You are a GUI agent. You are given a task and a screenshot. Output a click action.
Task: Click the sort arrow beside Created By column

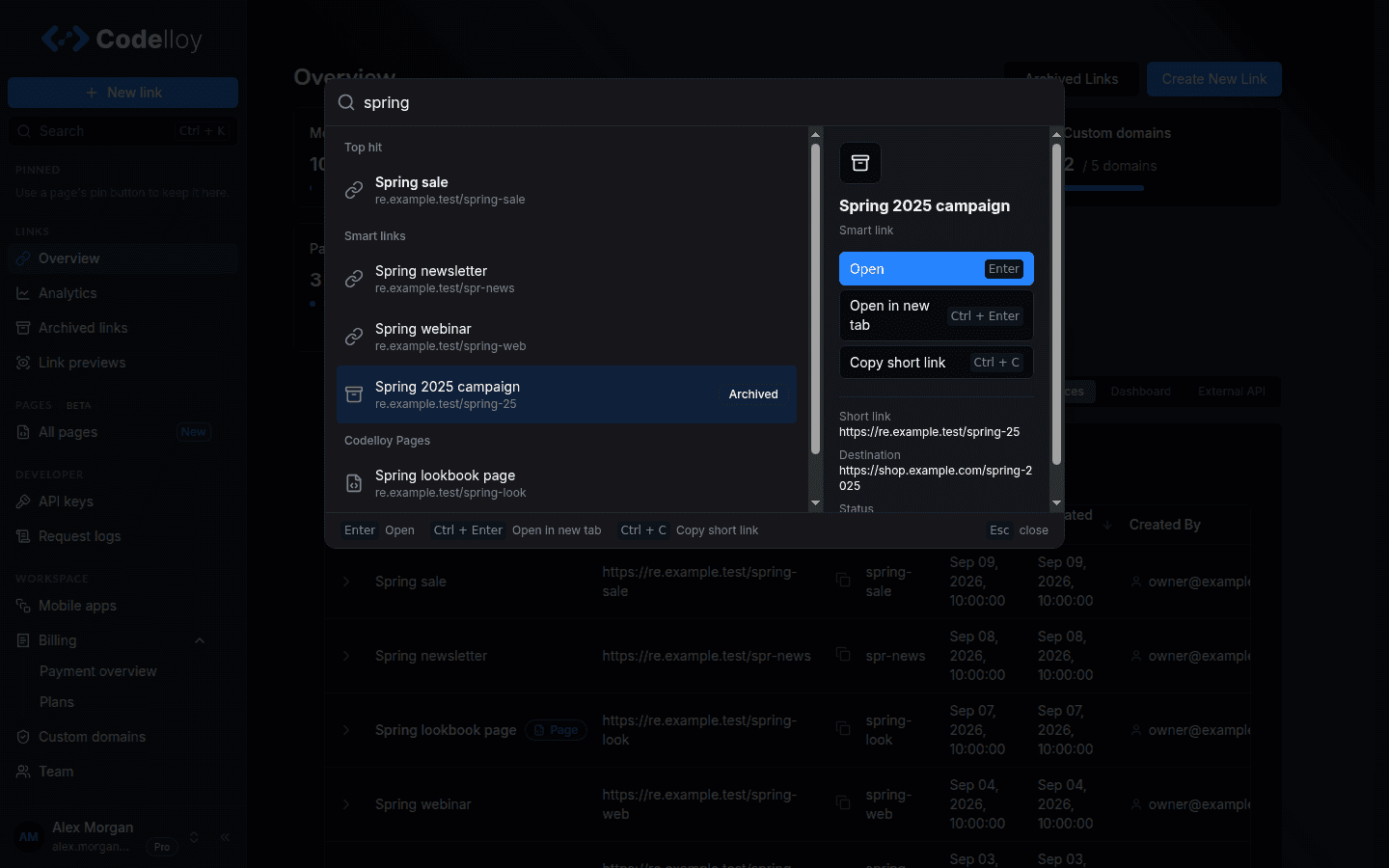[x=1107, y=525]
